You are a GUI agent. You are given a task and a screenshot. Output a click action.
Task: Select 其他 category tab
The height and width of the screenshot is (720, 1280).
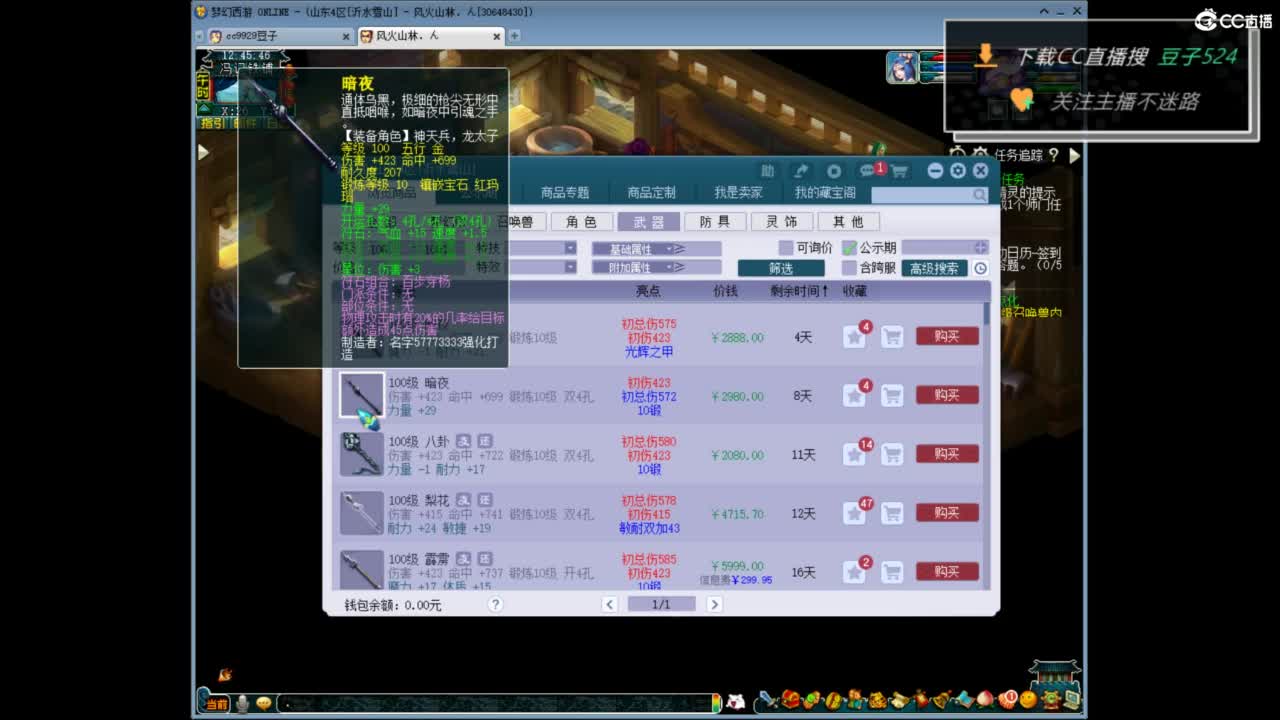pos(848,222)
